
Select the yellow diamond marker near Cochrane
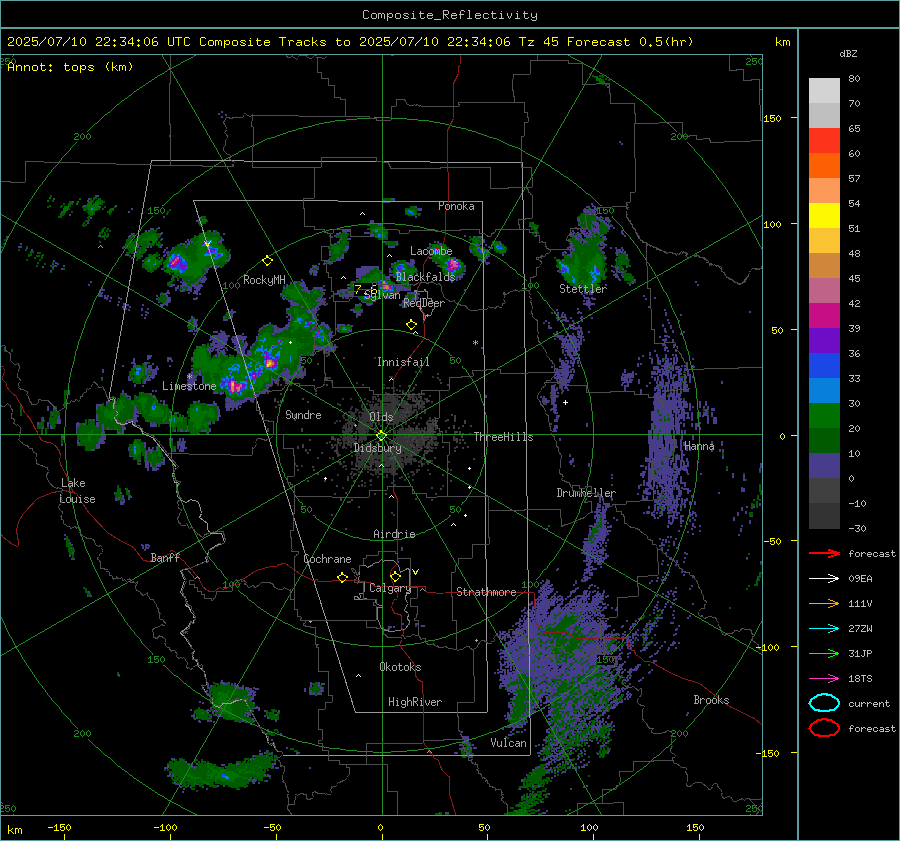pyautogui.click(x=342, y=577)
